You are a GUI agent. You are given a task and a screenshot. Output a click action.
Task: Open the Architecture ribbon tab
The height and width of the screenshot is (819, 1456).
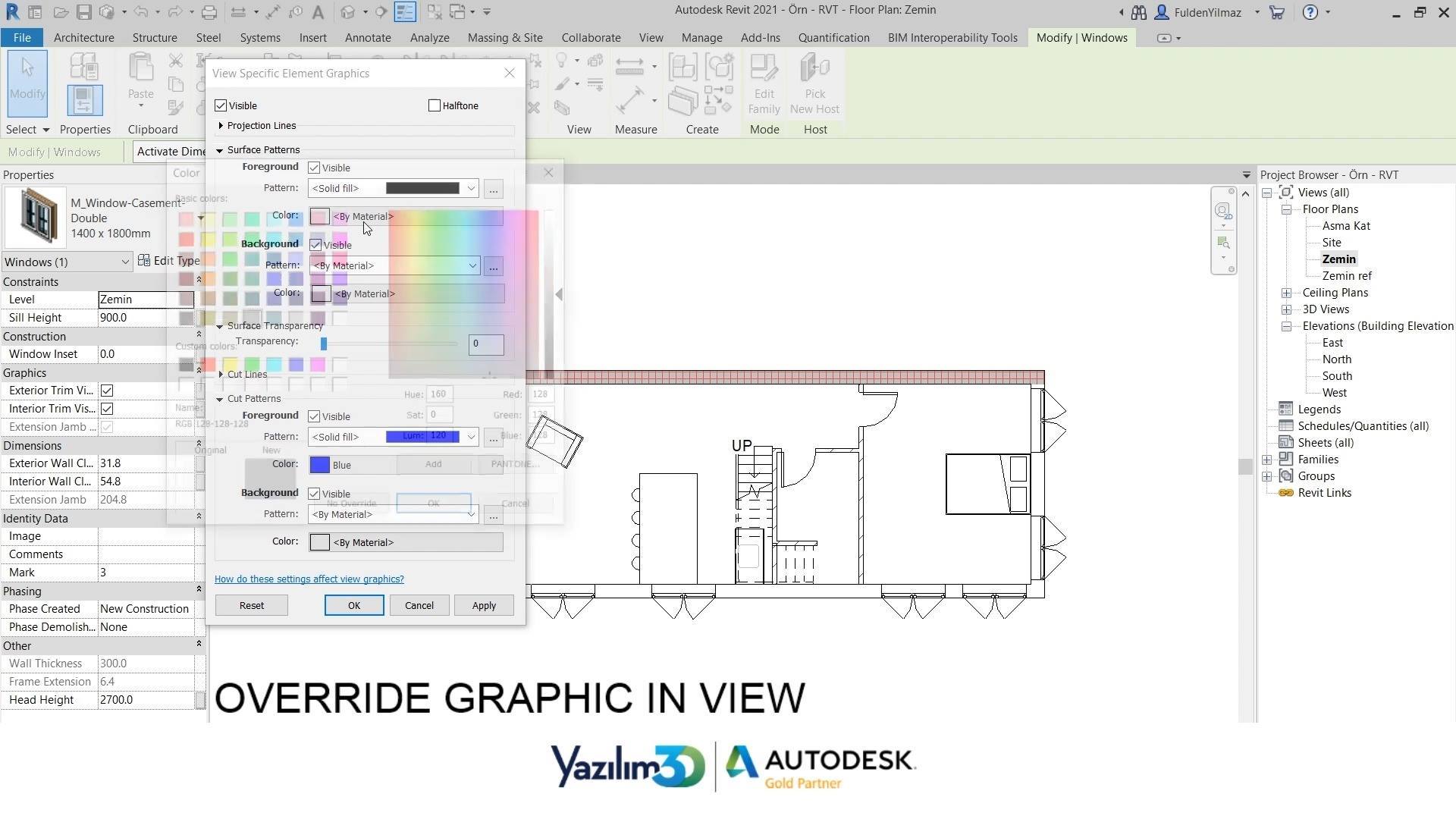coord(84,37)
